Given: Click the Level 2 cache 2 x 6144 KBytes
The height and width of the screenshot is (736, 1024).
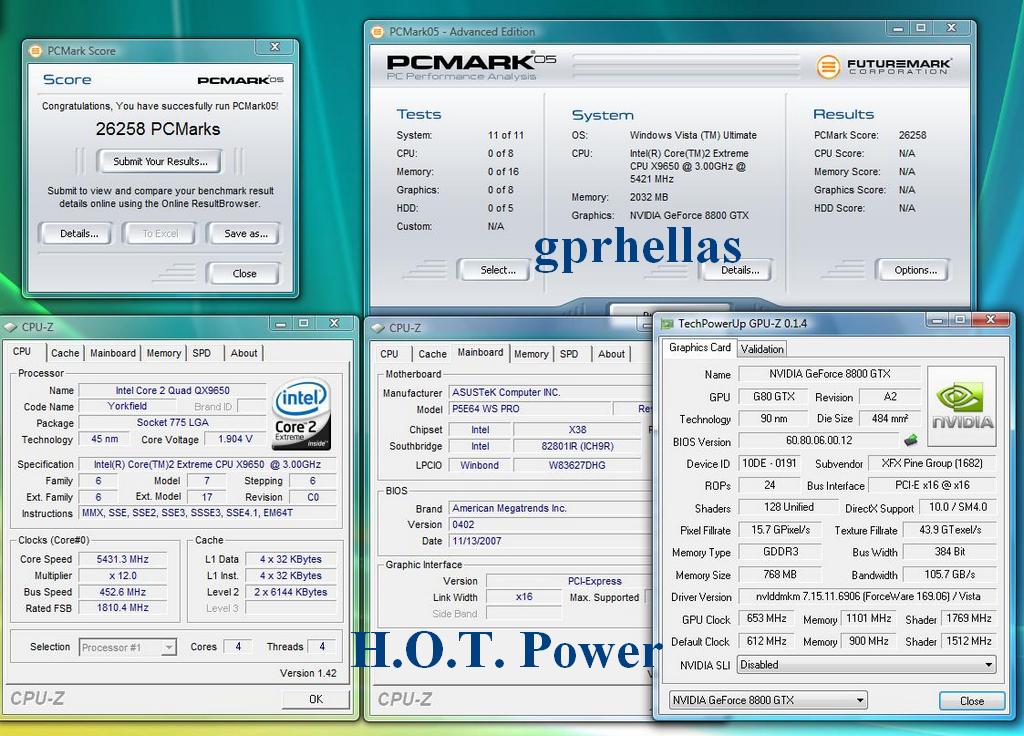Looking at the screenshot, I should [x=291, y=592].
